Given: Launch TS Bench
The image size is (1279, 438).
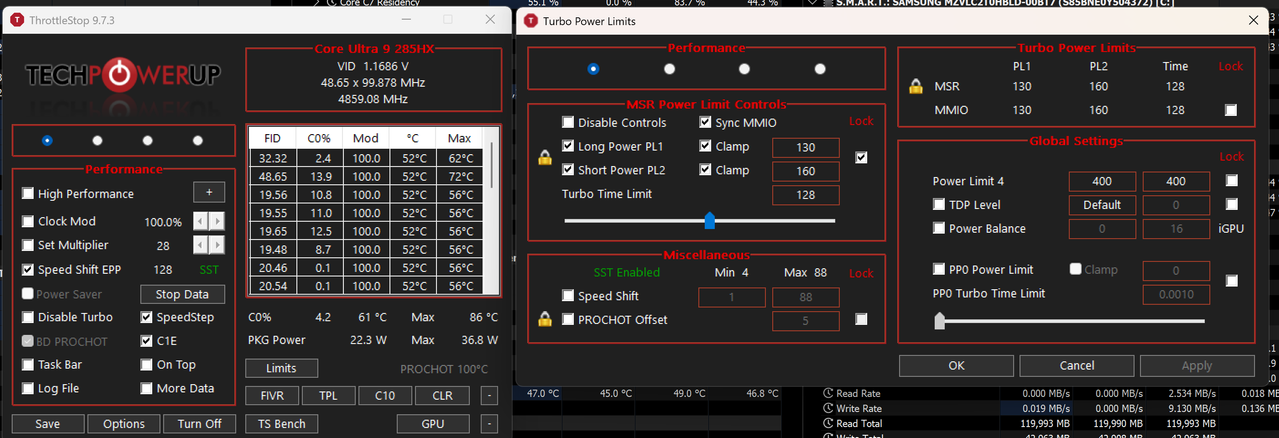Looking at the screenshot, I should 281,424.
